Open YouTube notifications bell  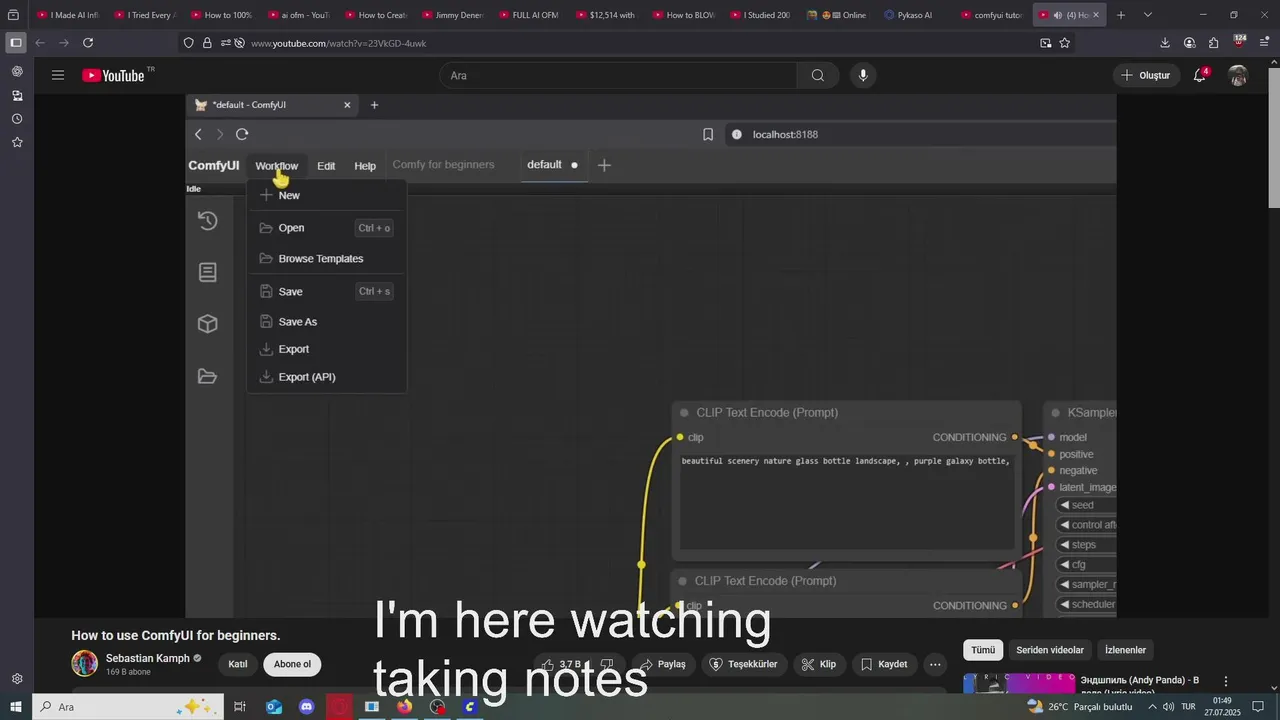coord(1200,75)
